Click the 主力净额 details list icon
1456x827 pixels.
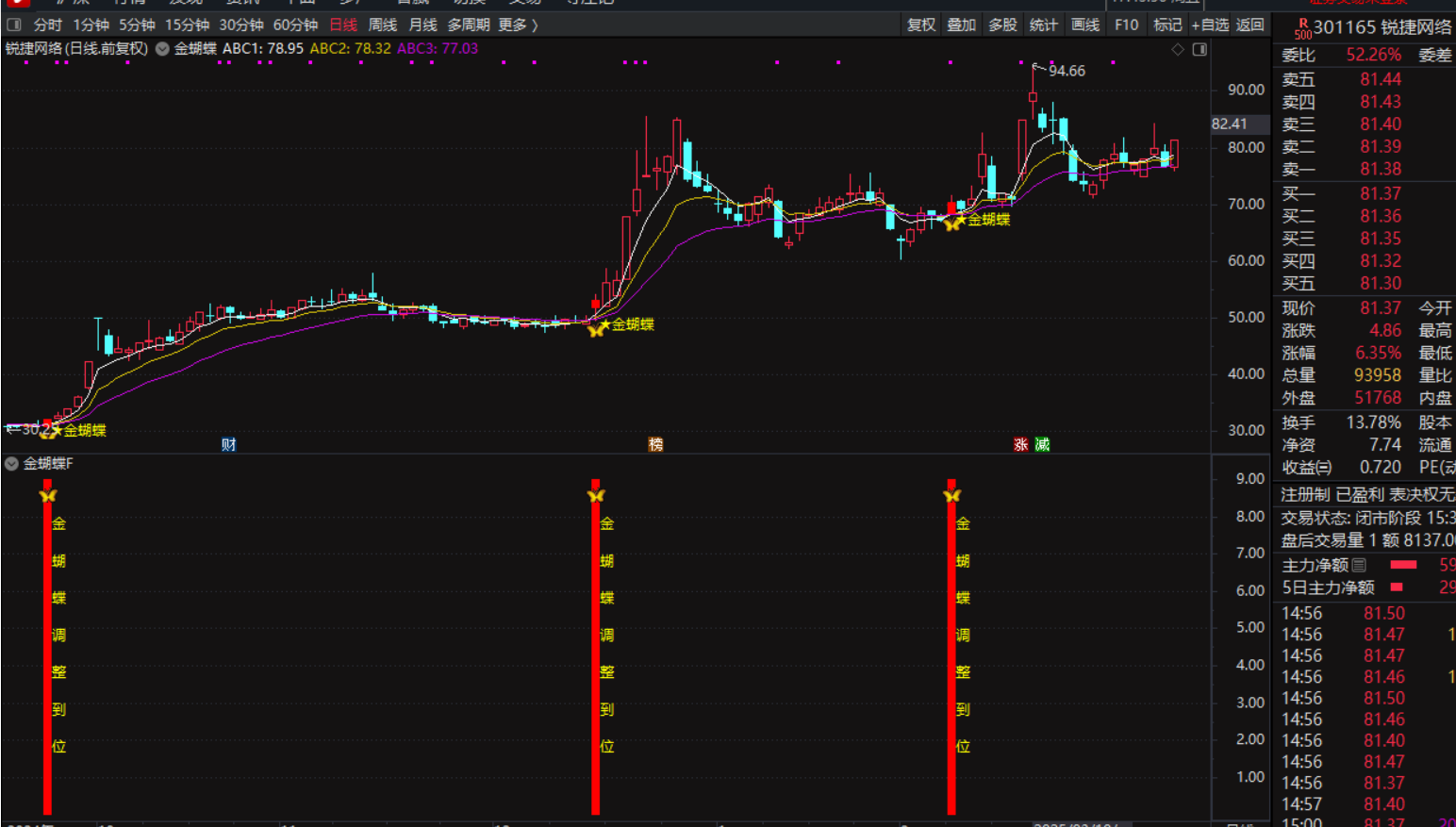click(x=1359, y=565)
